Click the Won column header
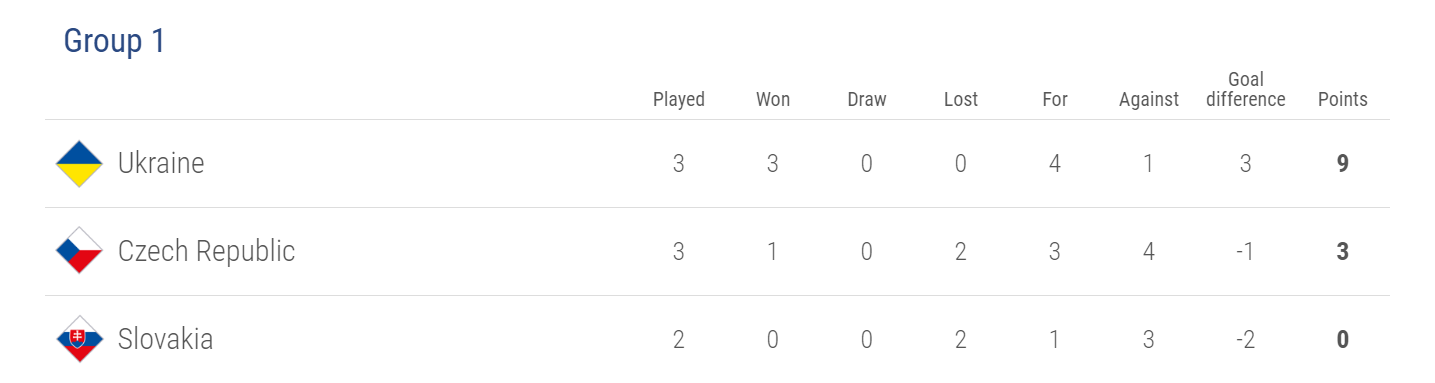 coord(773,99)
